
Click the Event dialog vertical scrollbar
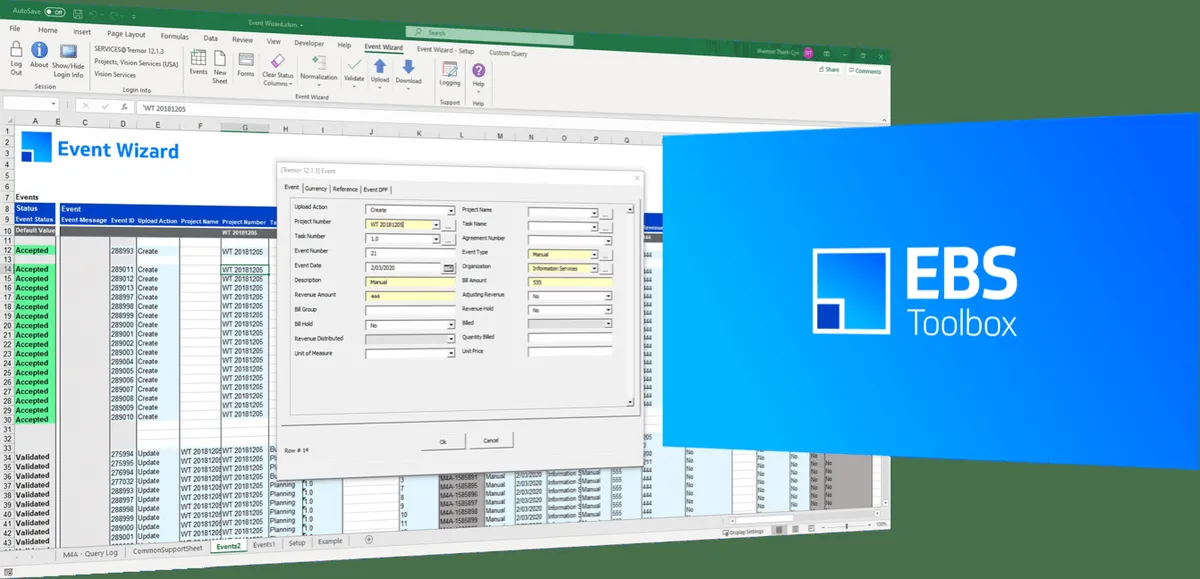pos(630,305)
